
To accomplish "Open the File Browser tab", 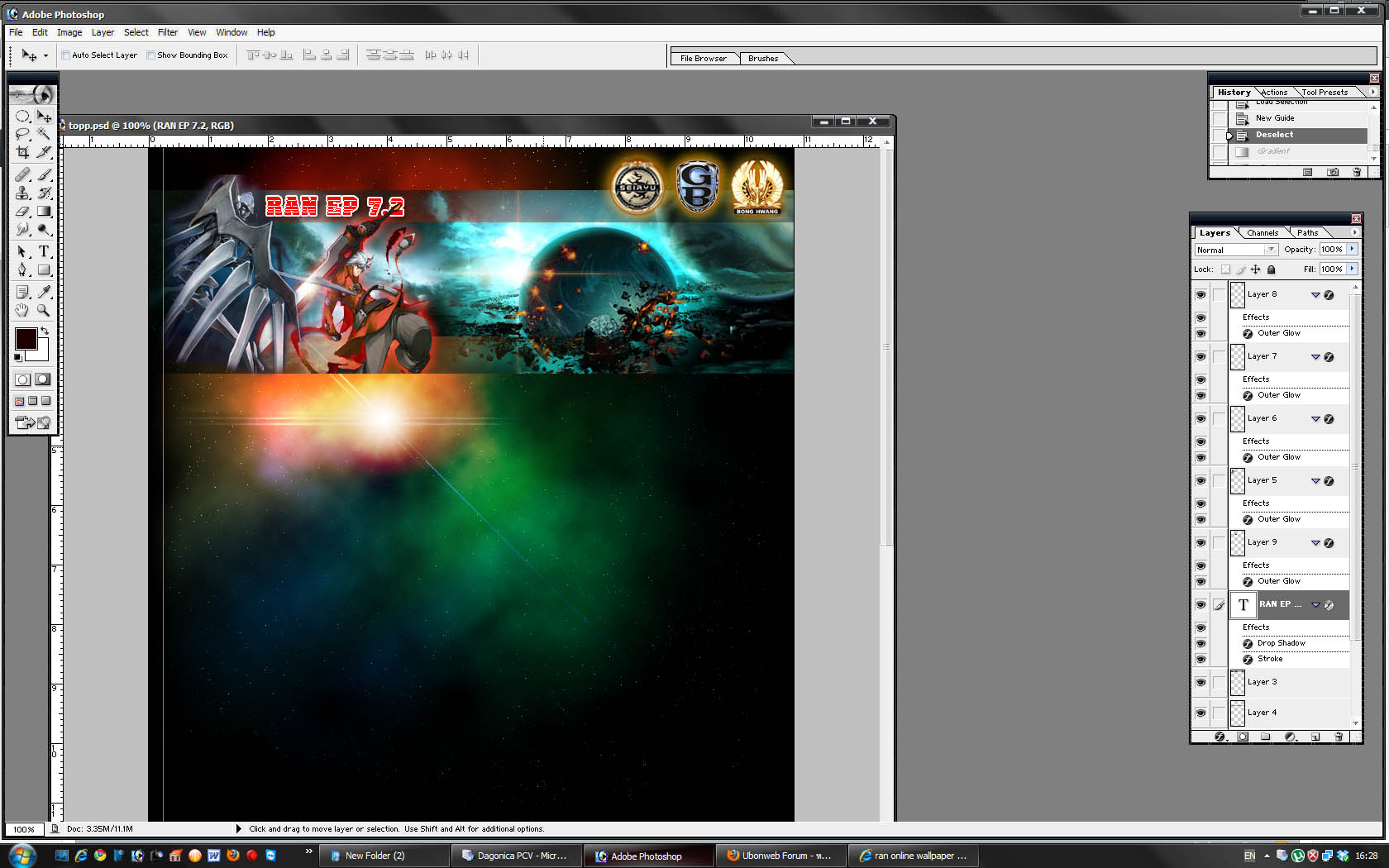I will pos(704,59).
